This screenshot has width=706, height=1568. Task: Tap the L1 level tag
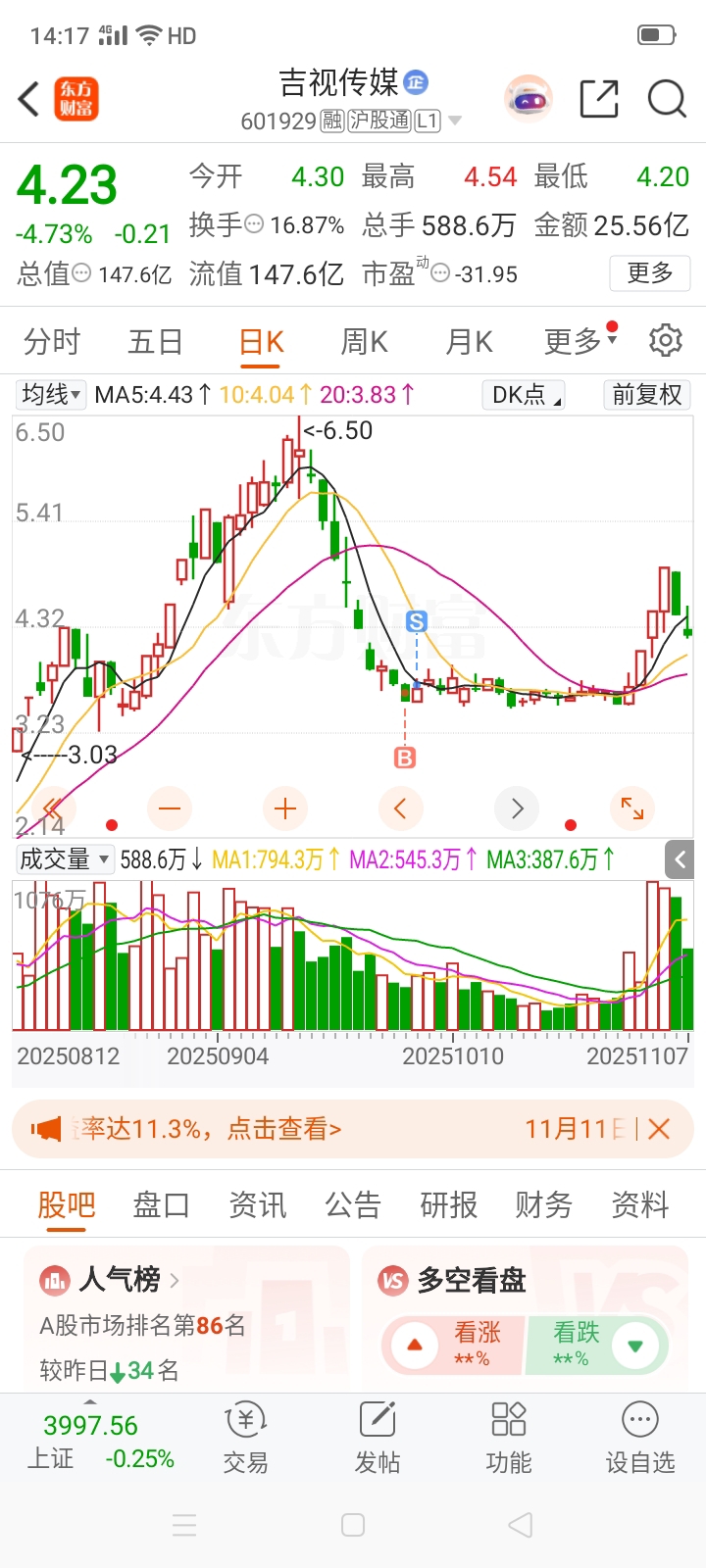tap(428, 122)
